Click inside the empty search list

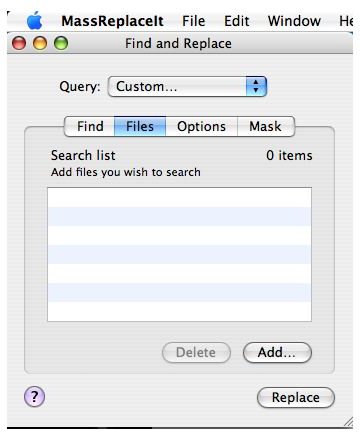point(179,254)
